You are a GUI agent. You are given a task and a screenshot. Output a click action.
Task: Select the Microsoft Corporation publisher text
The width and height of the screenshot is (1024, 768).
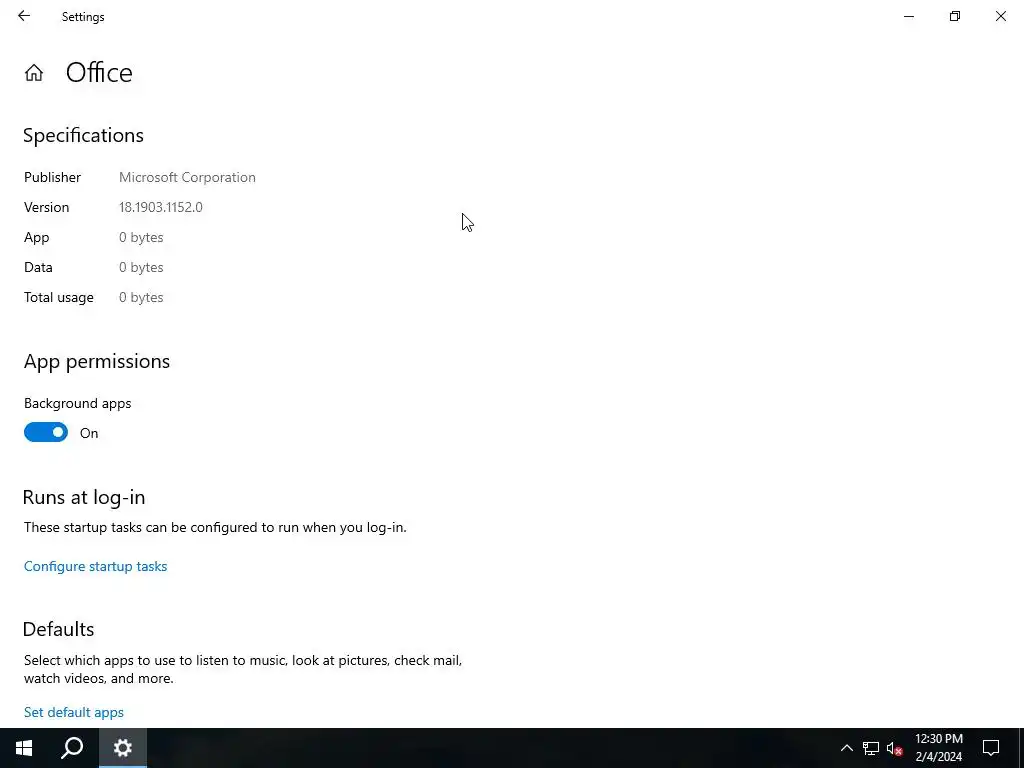tap(187, 177)
